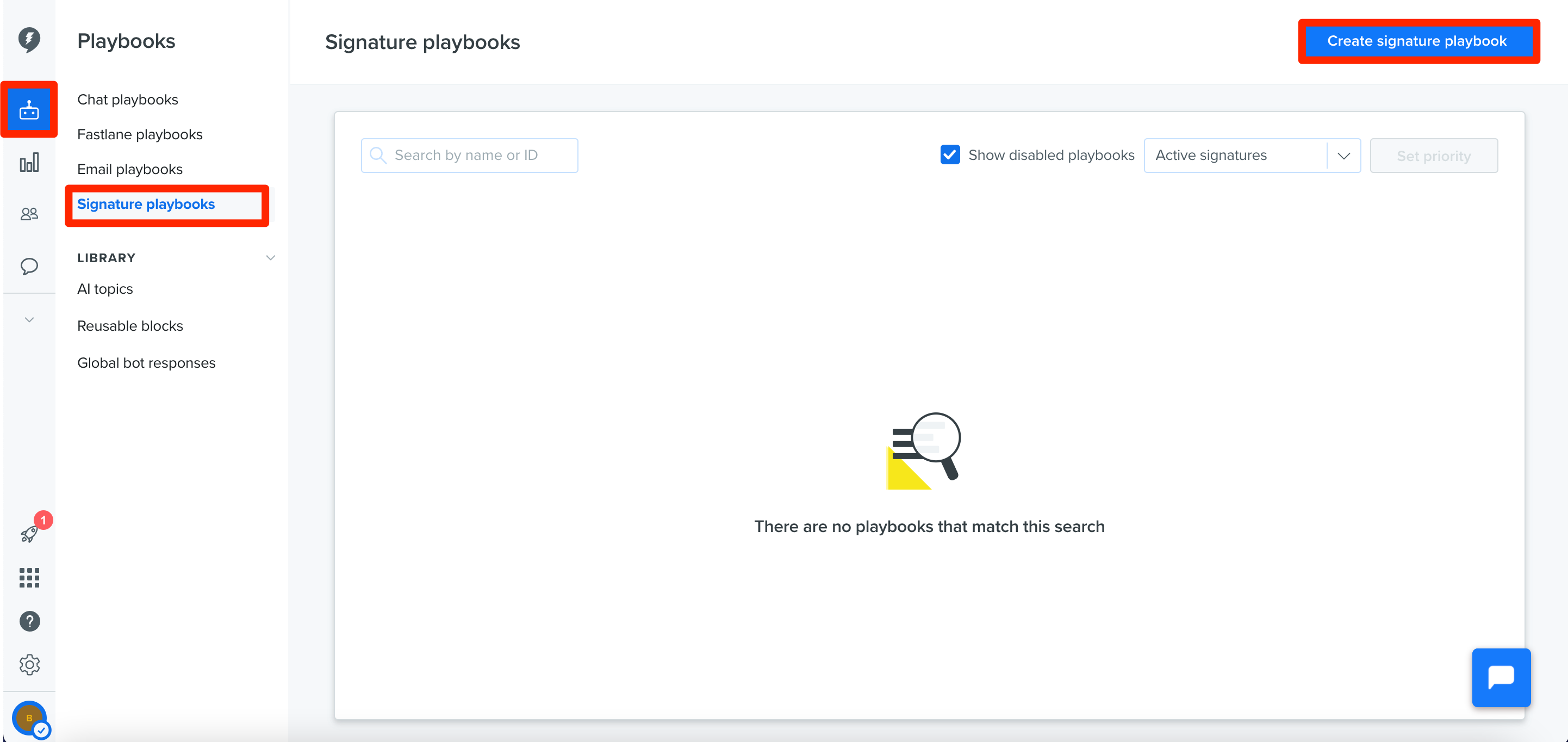Click the magnifier icon in search box
The height and width of the screenshot is (742, 1568).
(x=378, y=156)
